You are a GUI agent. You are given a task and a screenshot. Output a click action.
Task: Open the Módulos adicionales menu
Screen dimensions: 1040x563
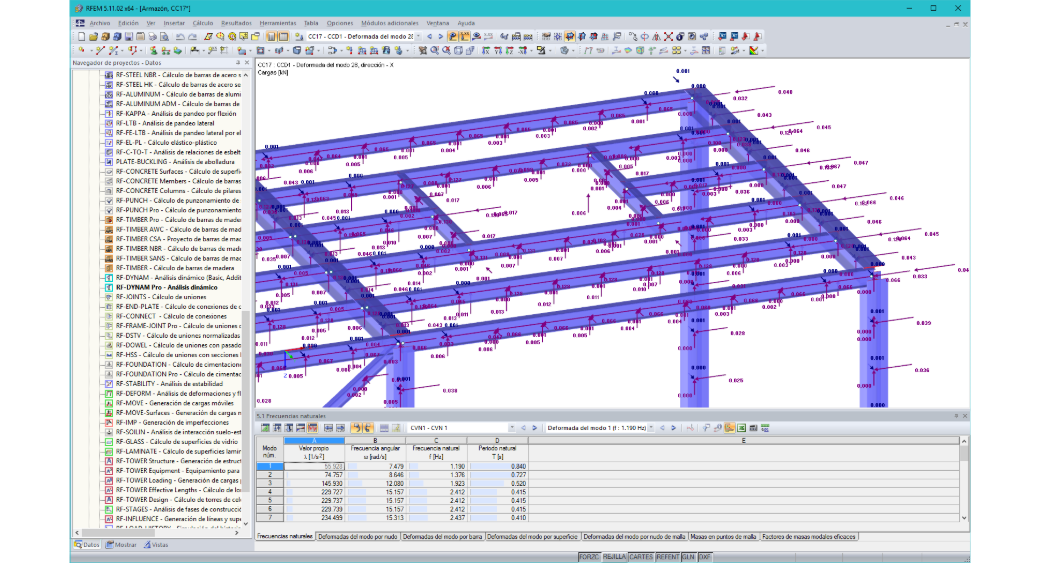pyautogui.click(x=389, y=23)
